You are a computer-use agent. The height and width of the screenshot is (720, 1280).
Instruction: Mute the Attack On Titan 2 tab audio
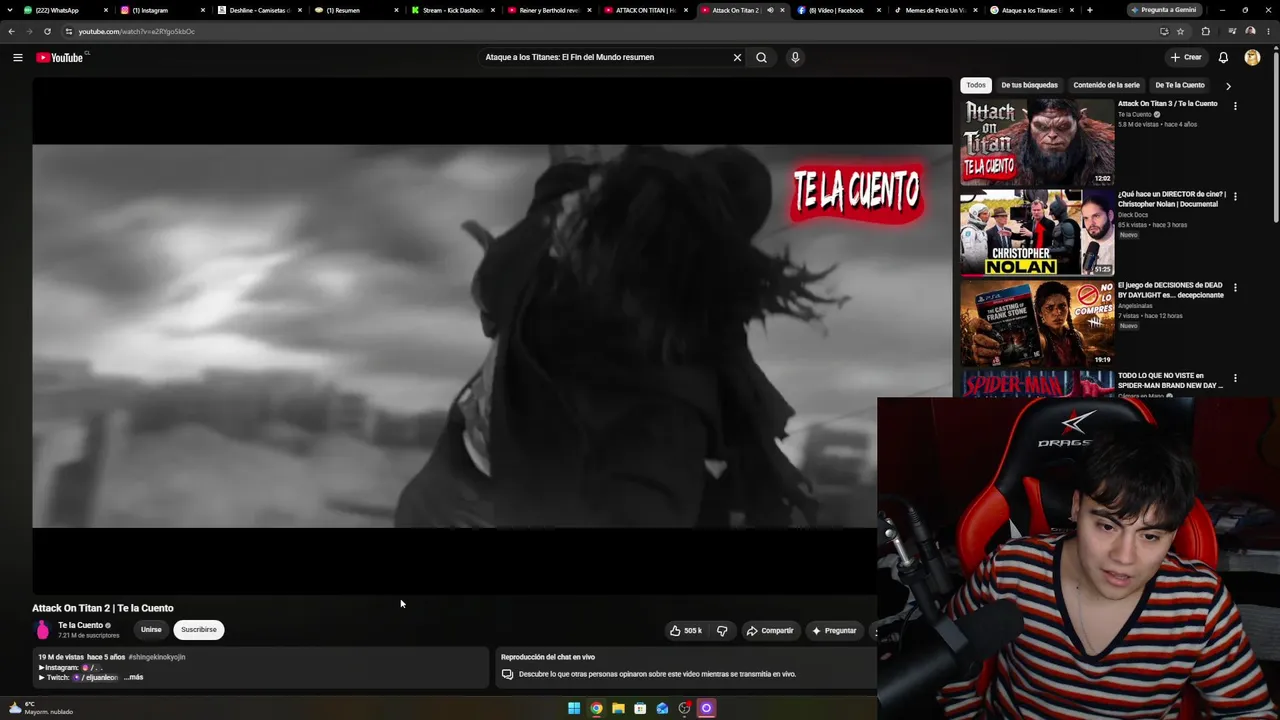click(770, 10)
